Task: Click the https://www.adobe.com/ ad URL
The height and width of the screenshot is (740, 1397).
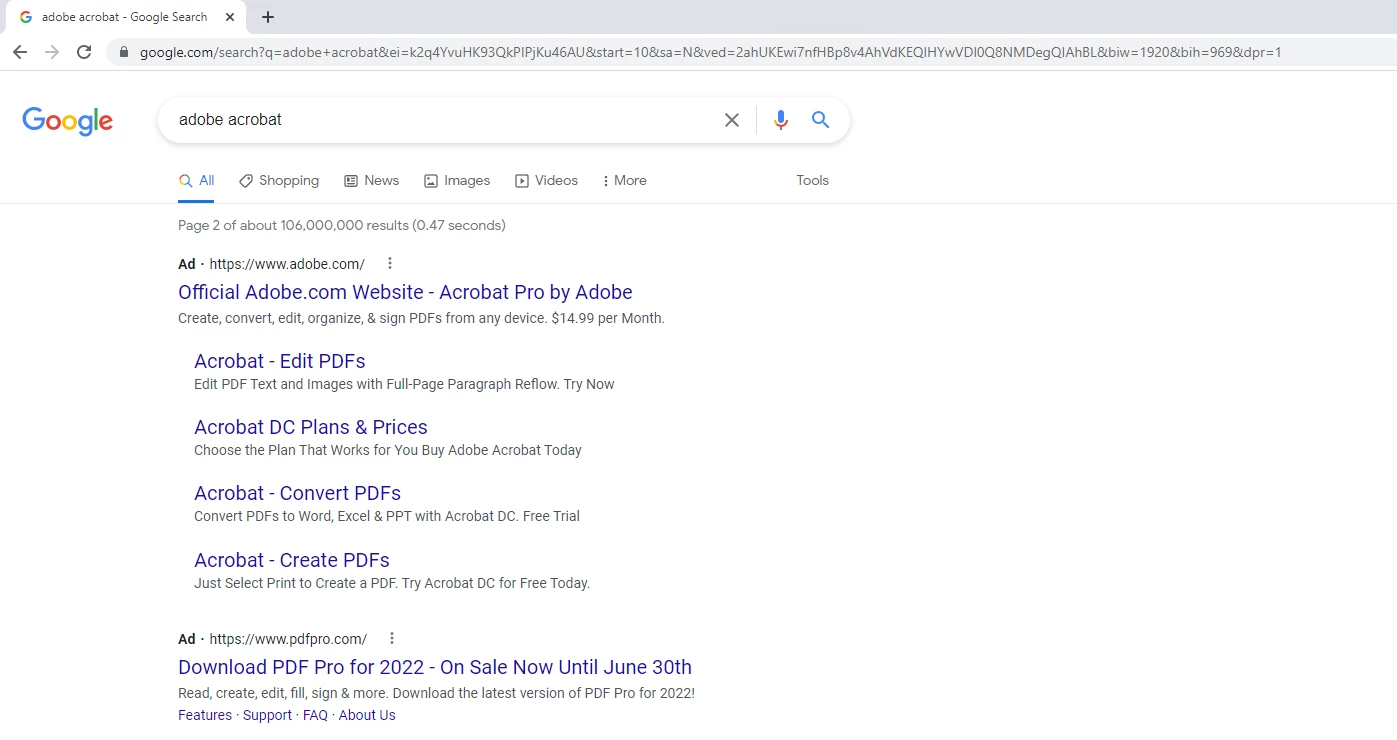Action: coord(287,264)
